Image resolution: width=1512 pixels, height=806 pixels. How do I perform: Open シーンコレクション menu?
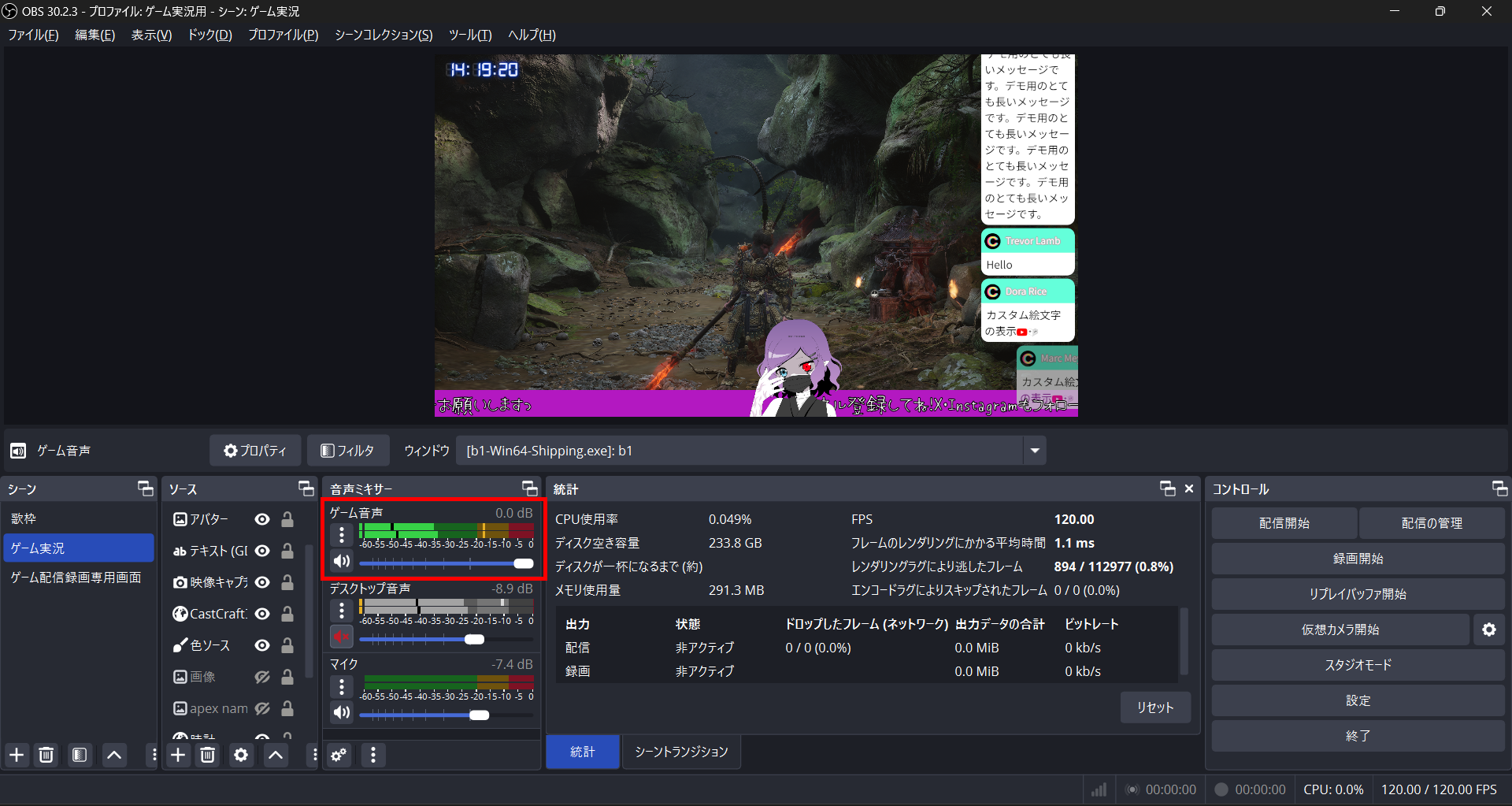point(384,35)
